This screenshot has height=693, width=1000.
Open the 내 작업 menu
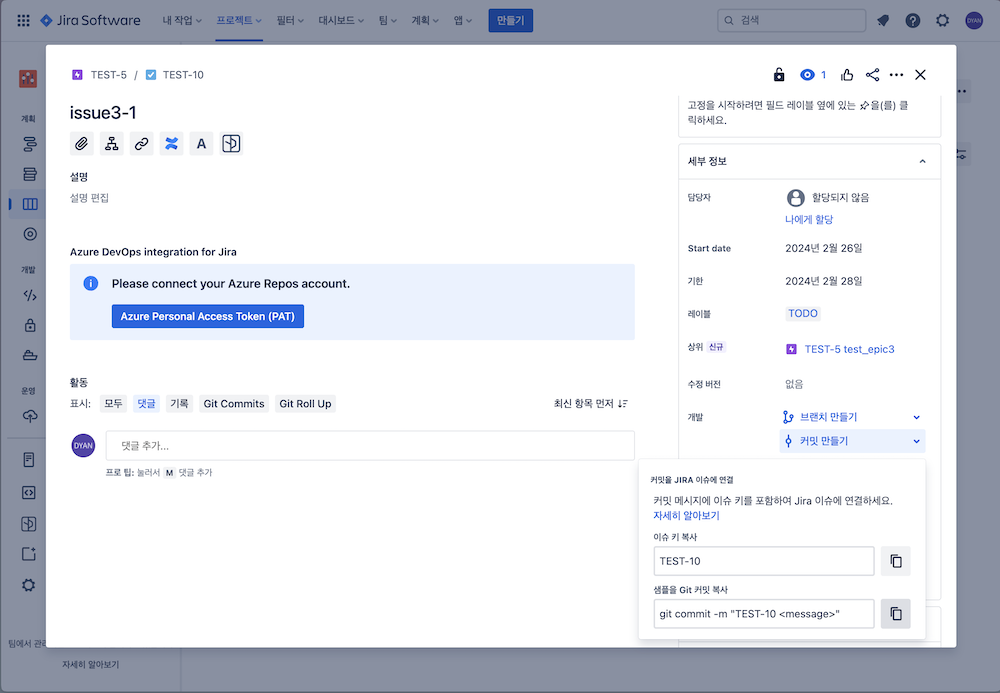182,20
